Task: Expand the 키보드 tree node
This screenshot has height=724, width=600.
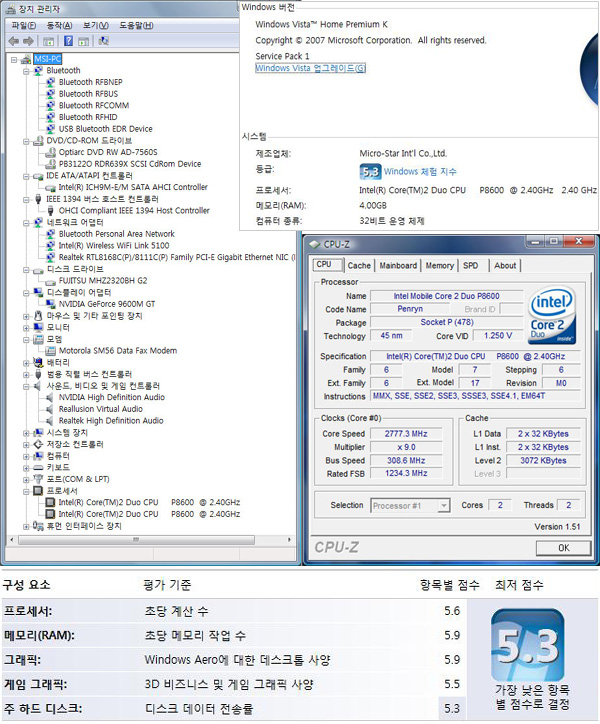Action: (x=26, y=468)
